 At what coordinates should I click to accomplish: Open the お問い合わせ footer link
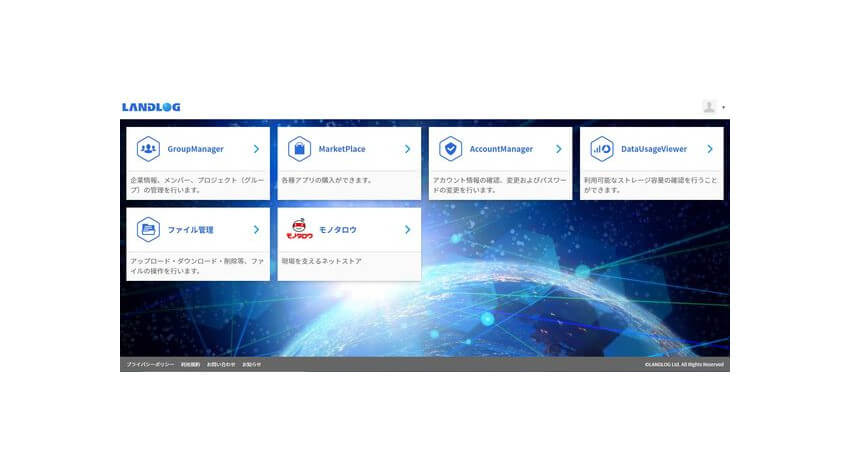tap(221, 364)
